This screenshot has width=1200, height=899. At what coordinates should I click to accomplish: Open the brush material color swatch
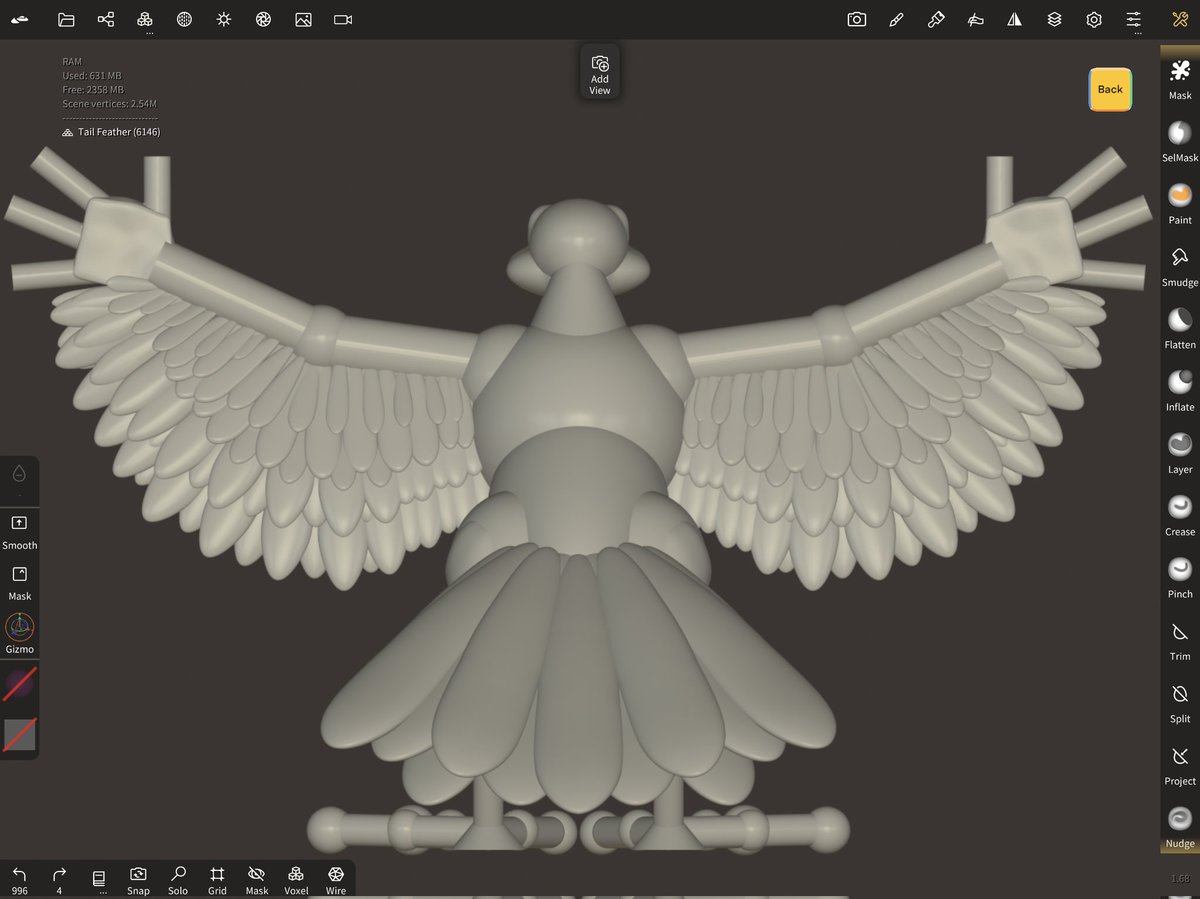(x=20, y=684)
